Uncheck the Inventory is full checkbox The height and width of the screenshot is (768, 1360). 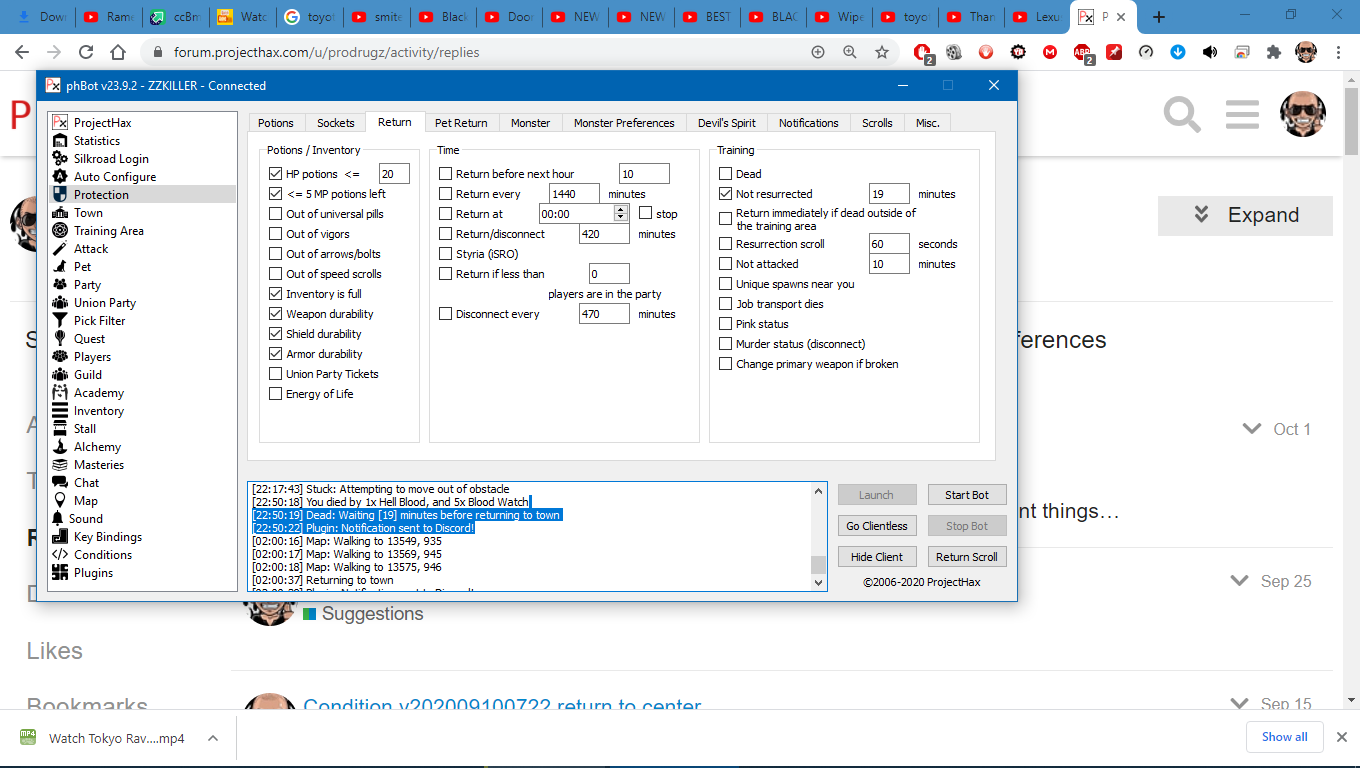click(276, 294)
